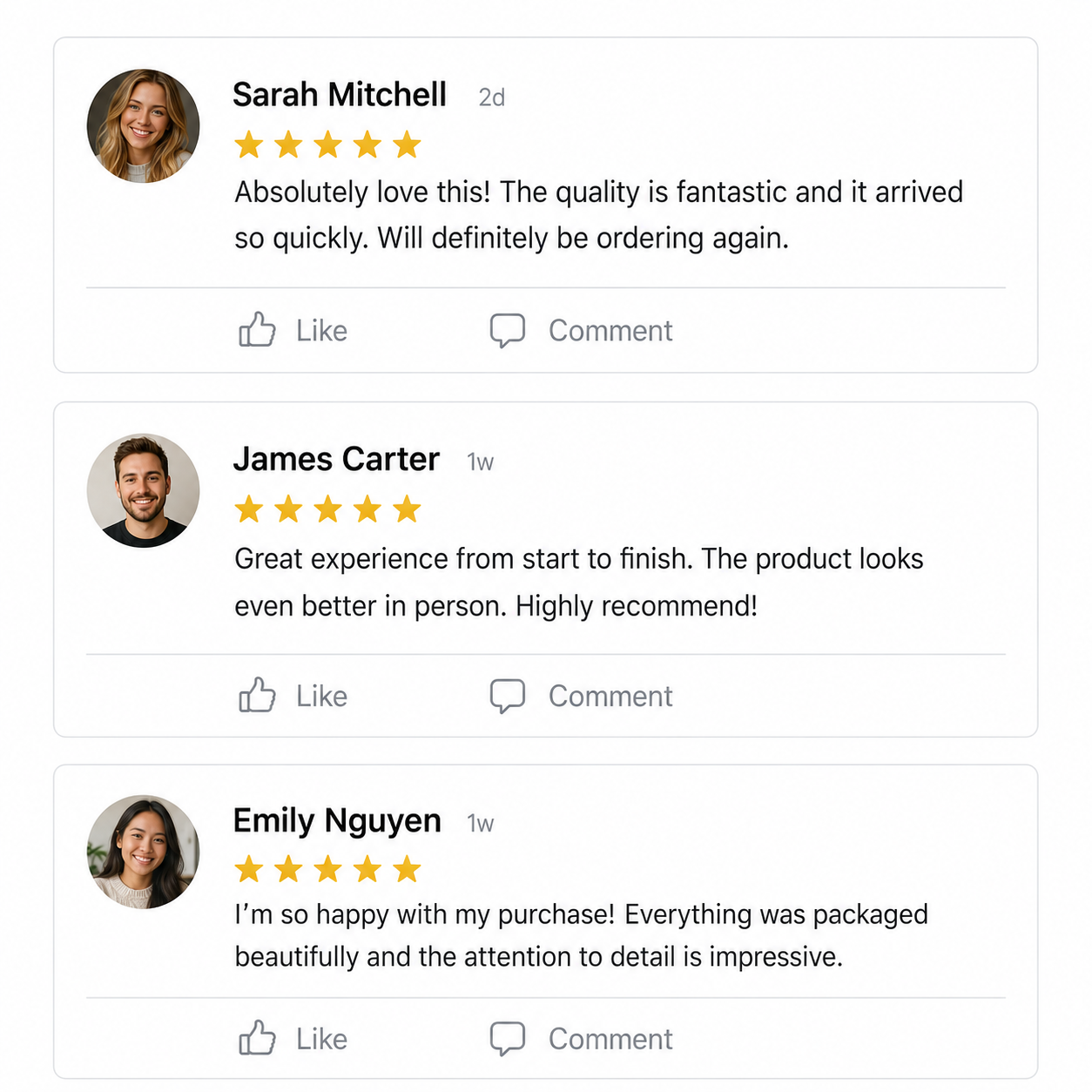Open the Emily Nguyen name link
1092x1092 pixels.
click(x=337, y=821)
